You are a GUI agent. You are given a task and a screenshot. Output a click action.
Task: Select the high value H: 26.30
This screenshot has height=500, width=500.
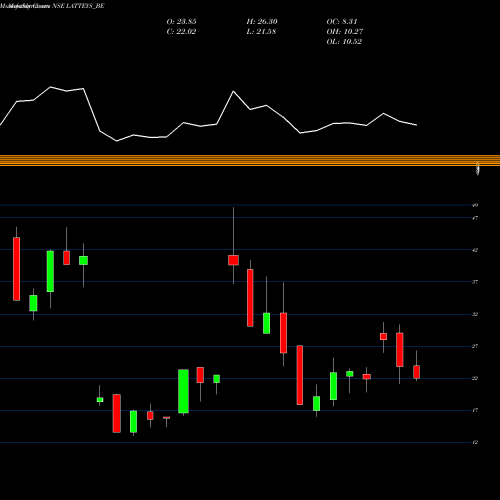(x=262, y=22)
